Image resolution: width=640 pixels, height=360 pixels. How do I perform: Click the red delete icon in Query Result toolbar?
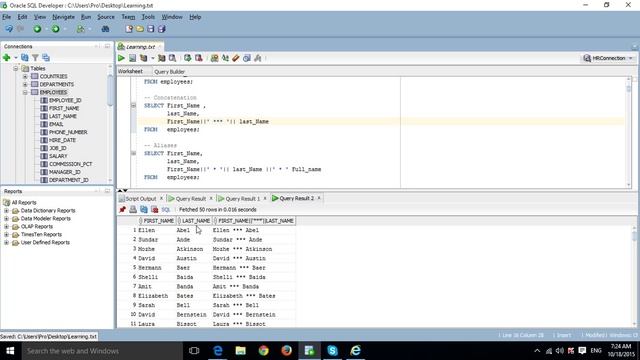coord(154,209)
